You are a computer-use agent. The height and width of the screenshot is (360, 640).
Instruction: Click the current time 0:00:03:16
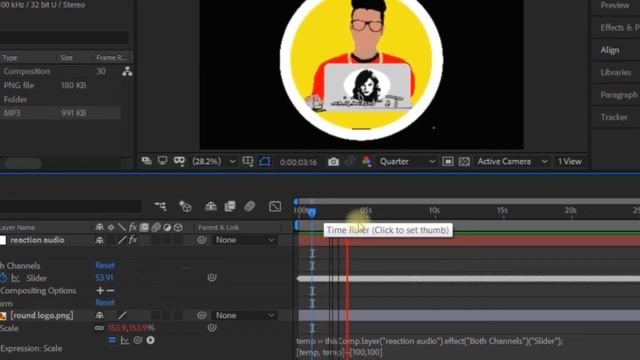click(298, 162)
